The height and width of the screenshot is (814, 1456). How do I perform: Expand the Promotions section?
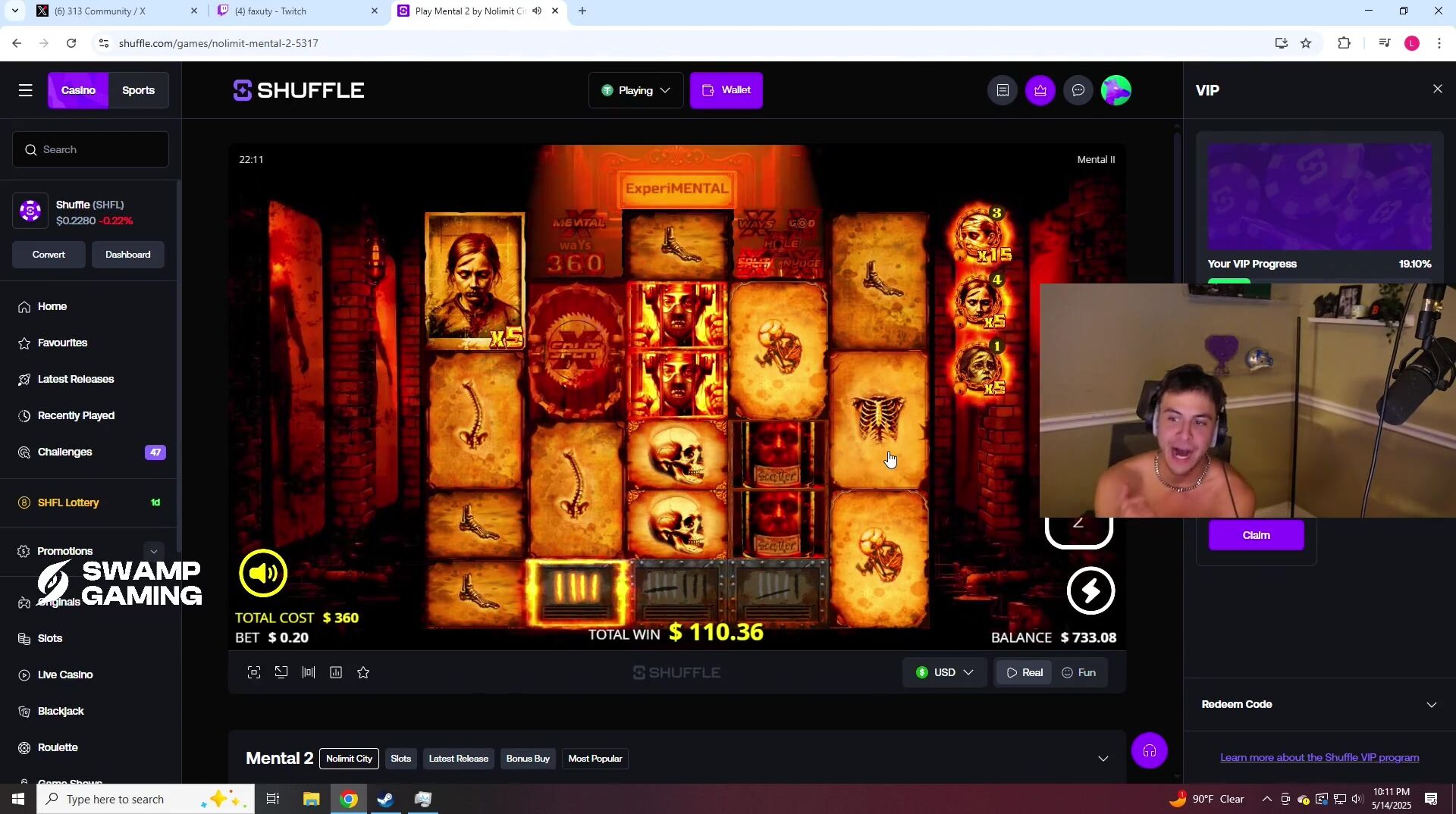153,551
